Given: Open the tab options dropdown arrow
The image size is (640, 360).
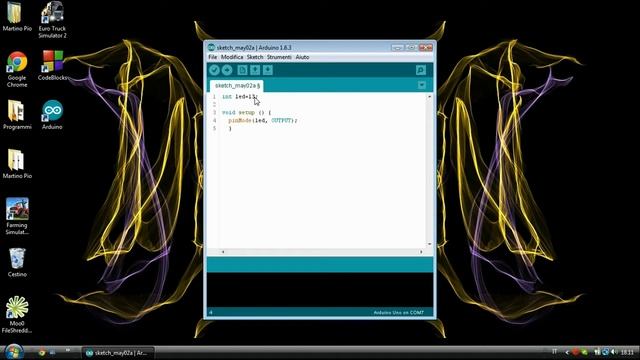Looking at the screenshot, I should click(422, 85).
